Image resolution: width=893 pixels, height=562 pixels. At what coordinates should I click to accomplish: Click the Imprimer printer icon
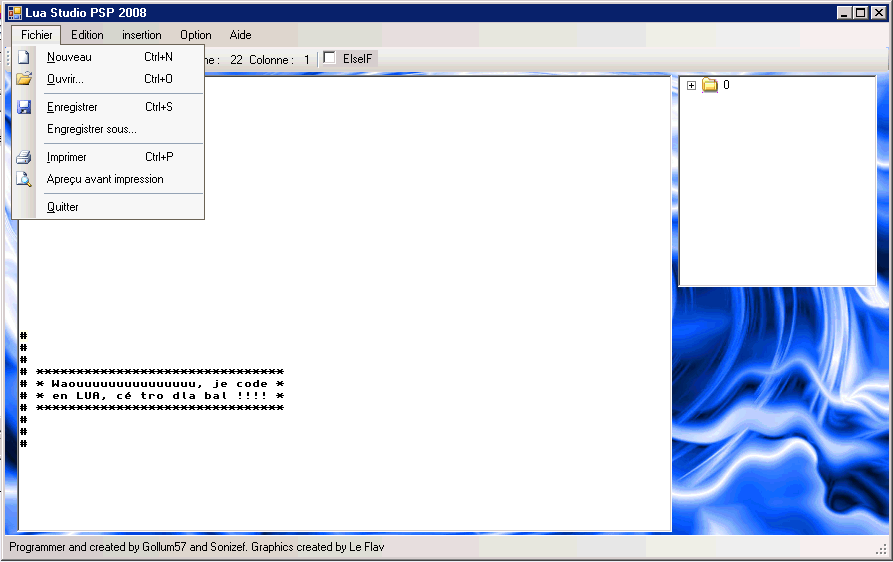23,157
